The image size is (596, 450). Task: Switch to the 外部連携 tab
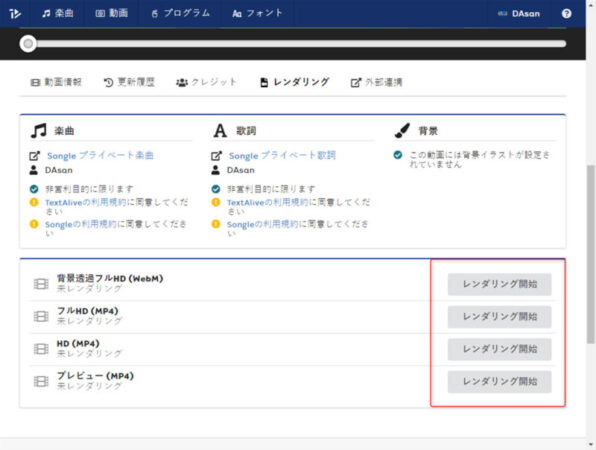coord(376,82)
